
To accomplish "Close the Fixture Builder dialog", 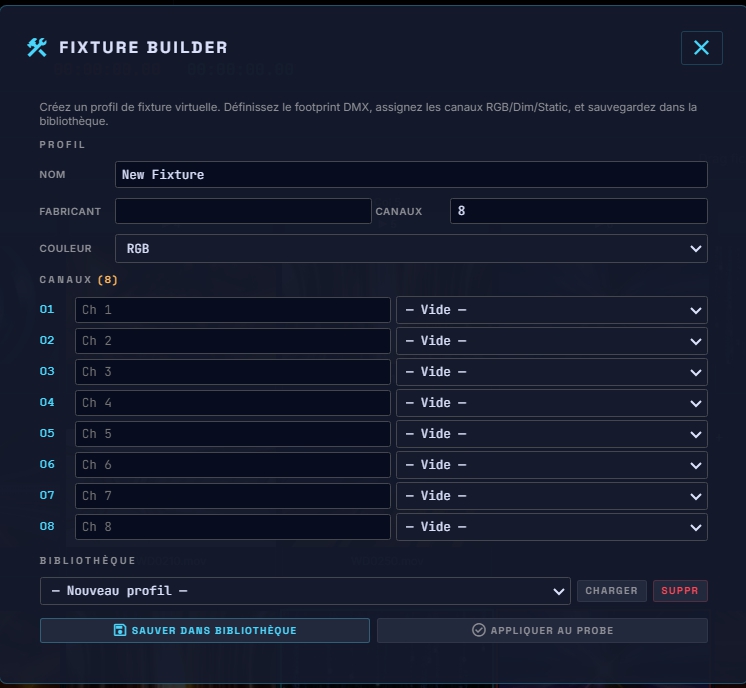I will (701, 48).
